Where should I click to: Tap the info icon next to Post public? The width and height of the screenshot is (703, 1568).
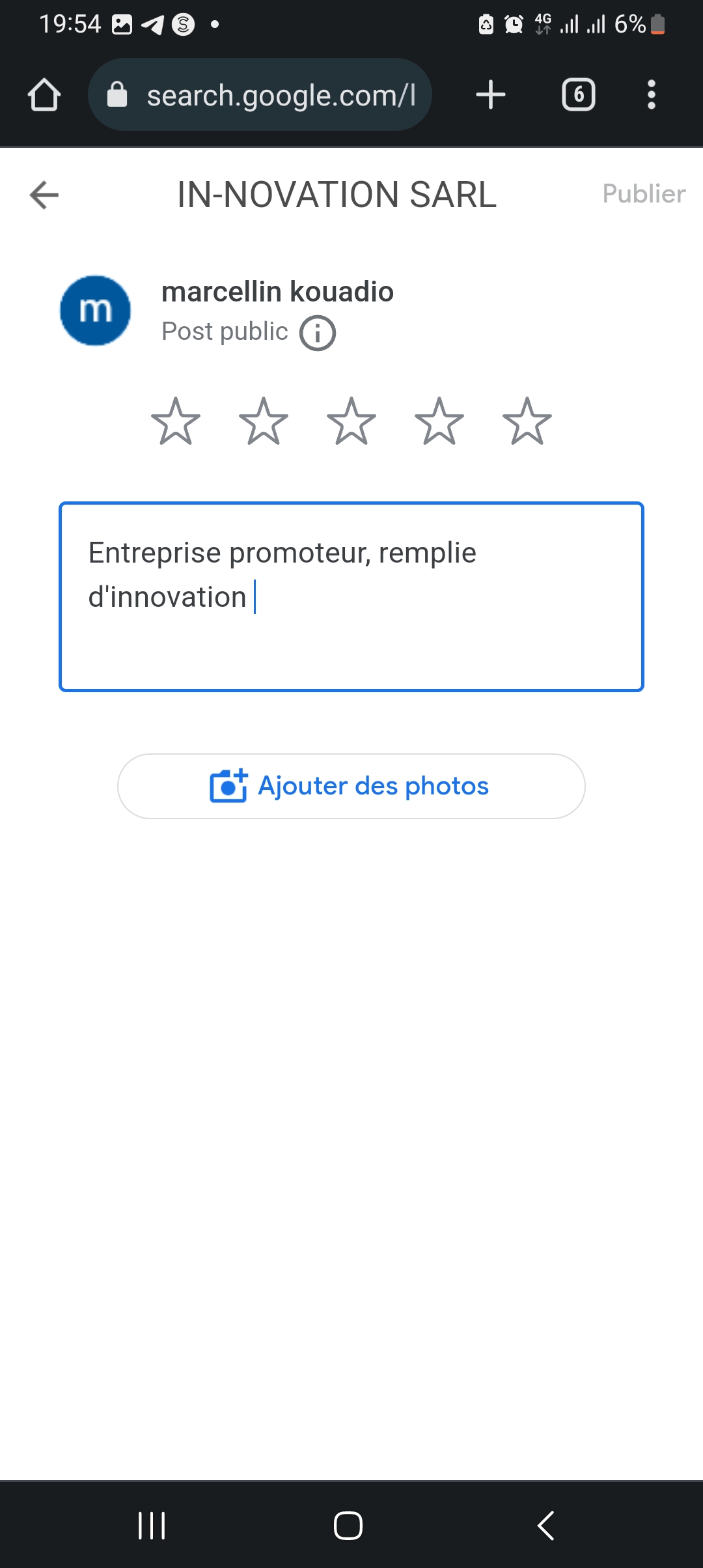point(318,333)
